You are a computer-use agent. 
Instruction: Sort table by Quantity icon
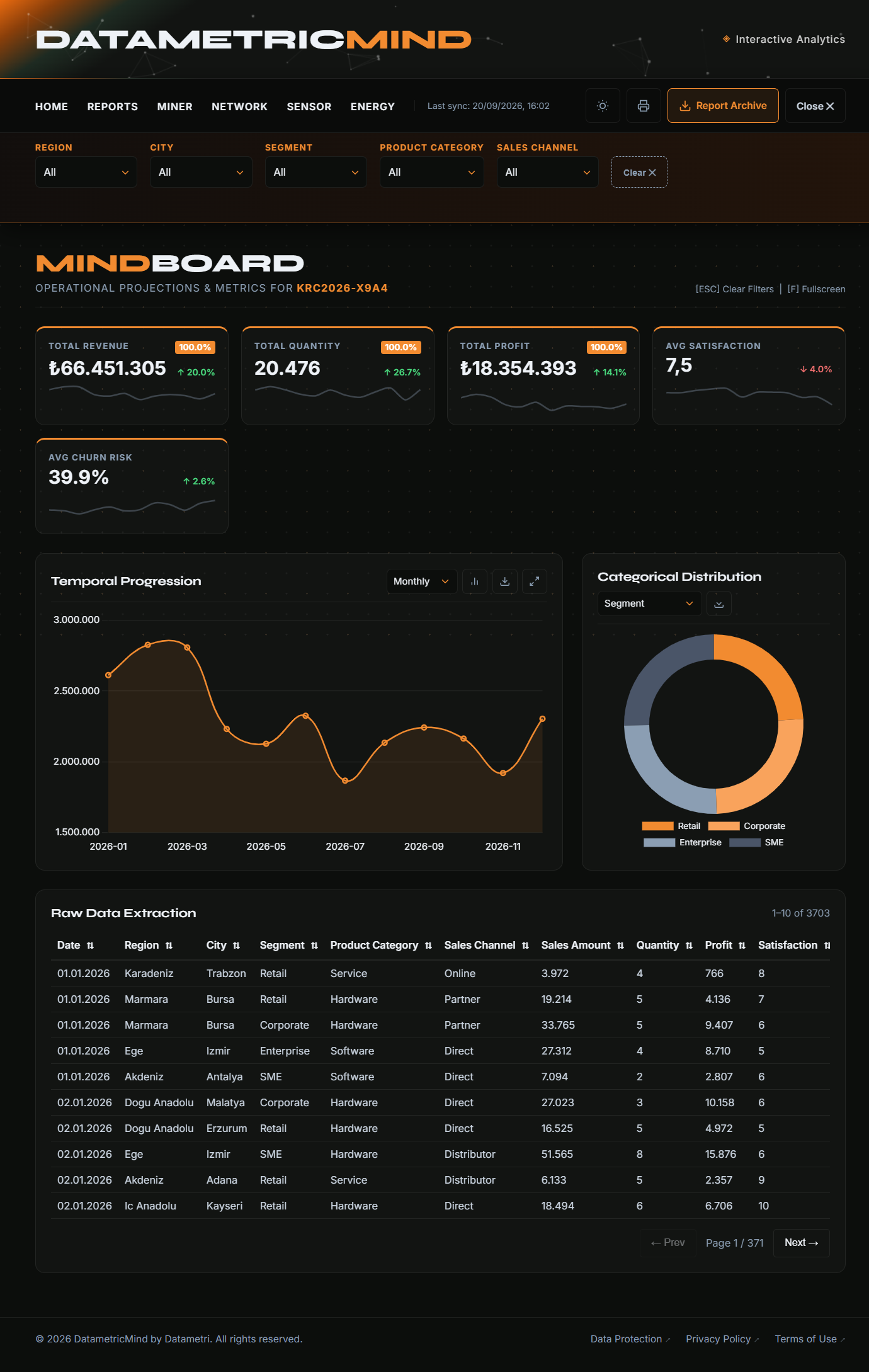(690, 946)
